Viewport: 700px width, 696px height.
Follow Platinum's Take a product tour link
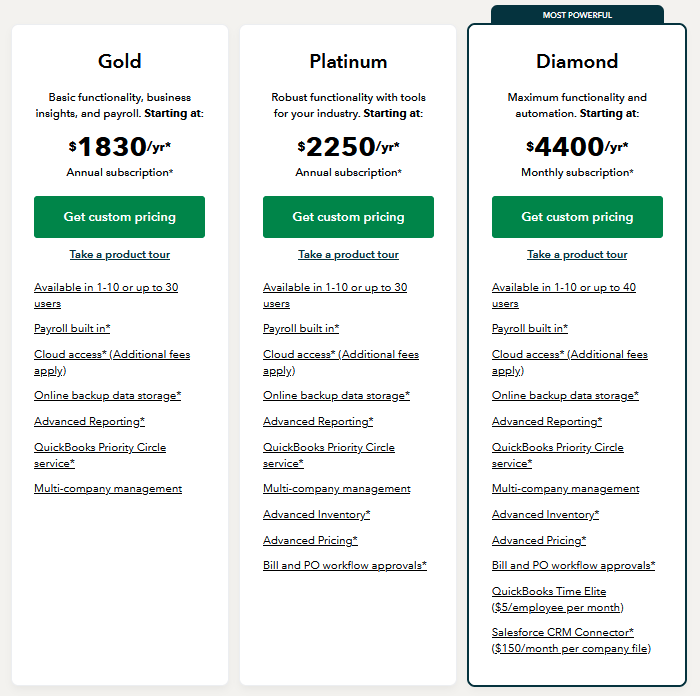click(348, 255)
